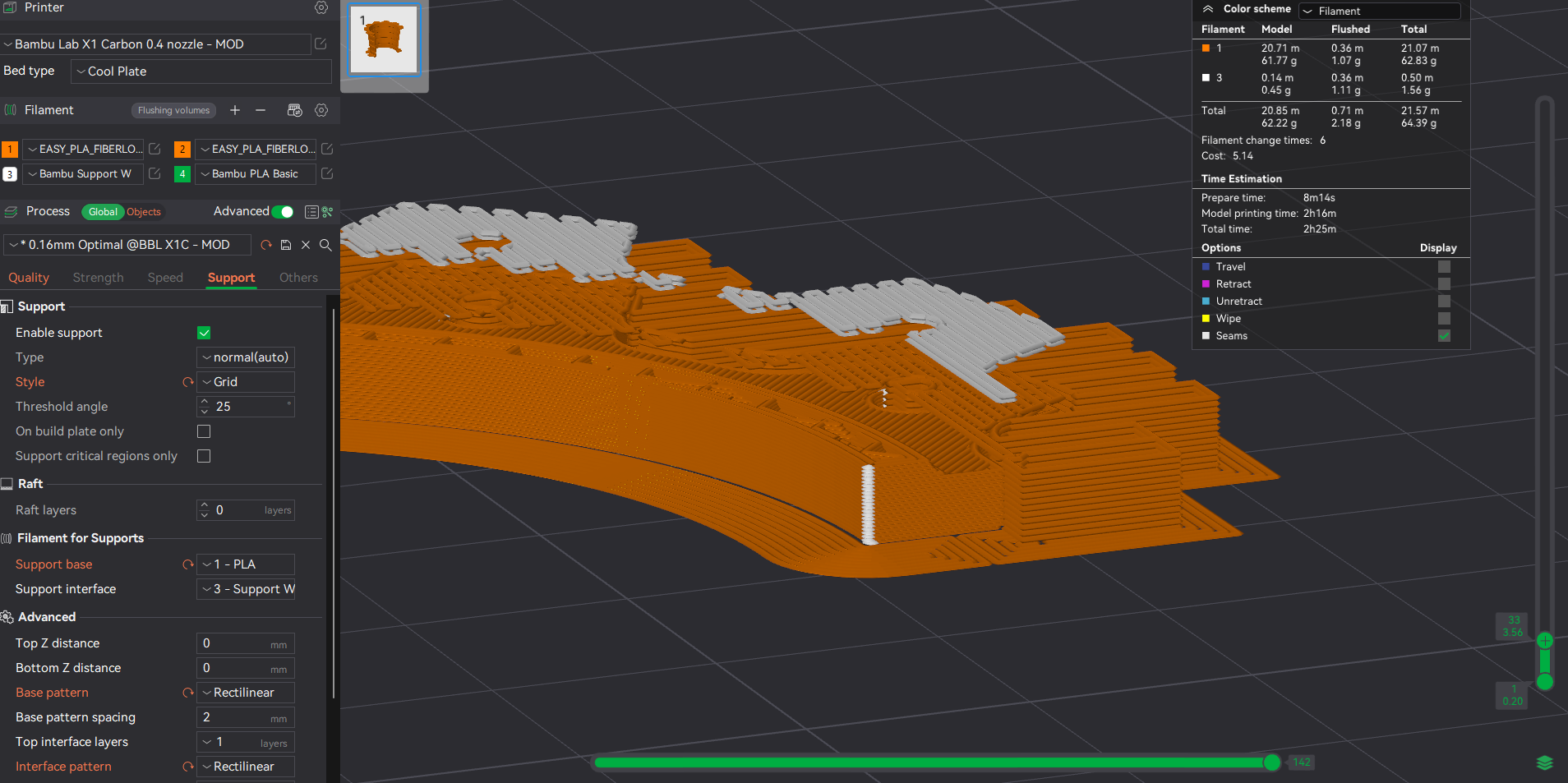Switch to the Others tab
This screenshot has width=1568, height=783.
[298, 278]
